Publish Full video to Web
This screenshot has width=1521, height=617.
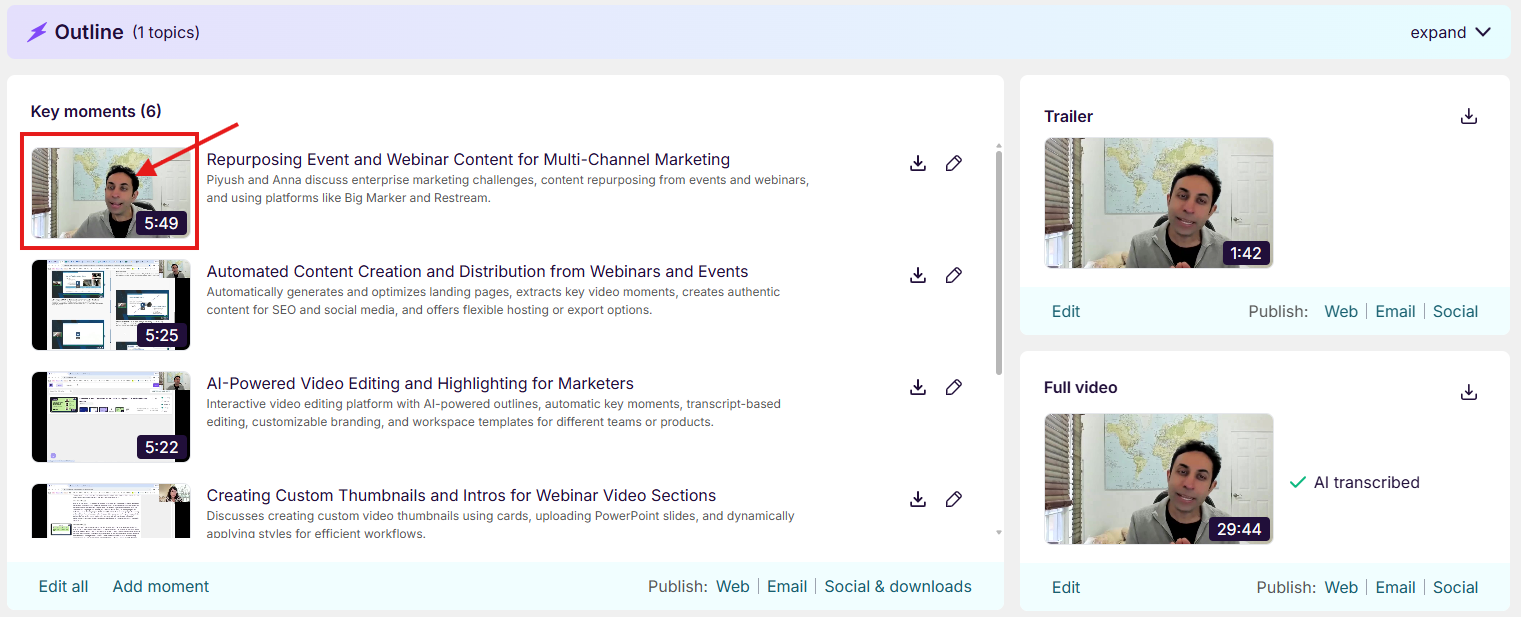pyautogui.click(x=1341, y=587)
